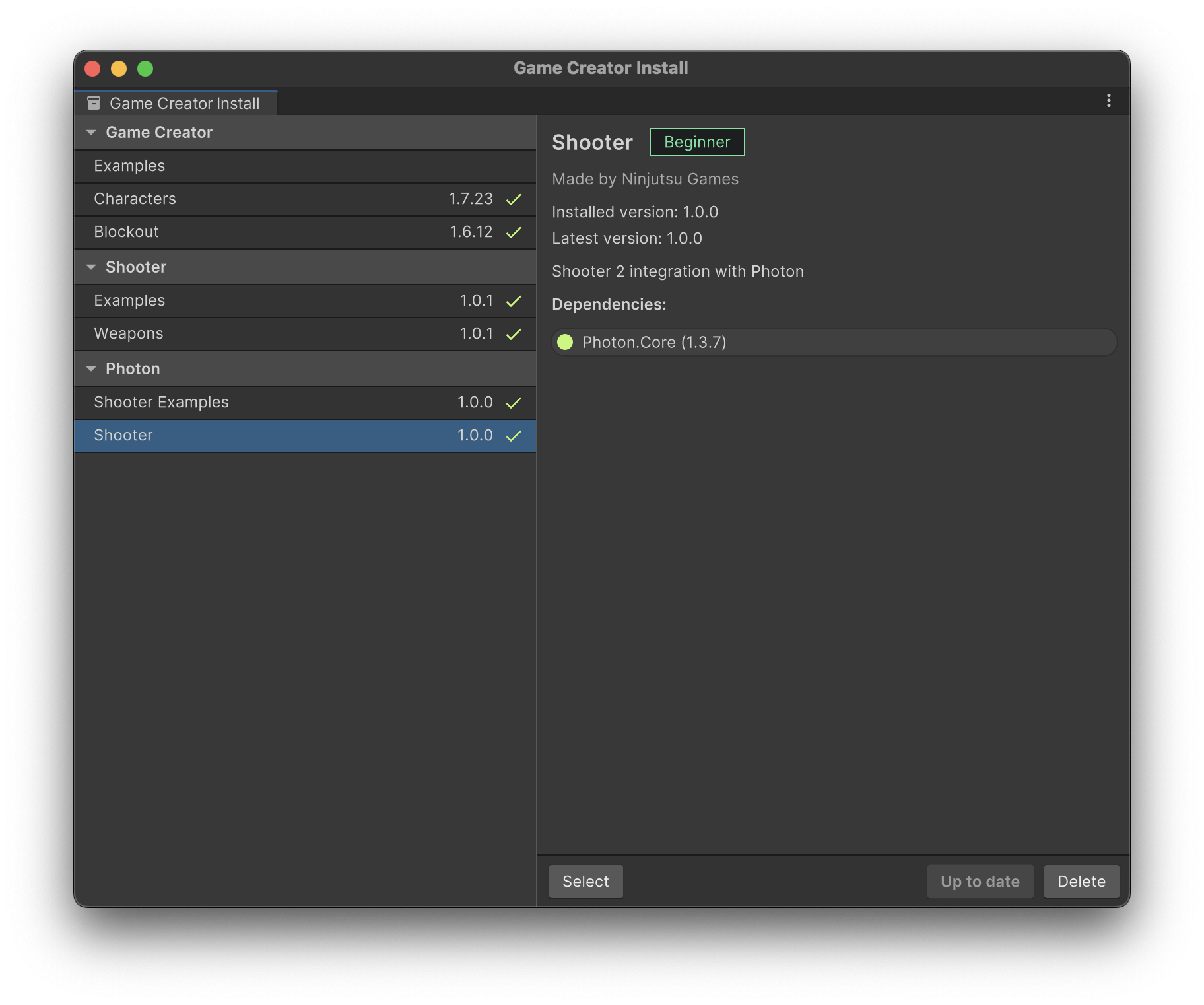Click the installed checkmark beside Weapons

(x=514, y=334)
